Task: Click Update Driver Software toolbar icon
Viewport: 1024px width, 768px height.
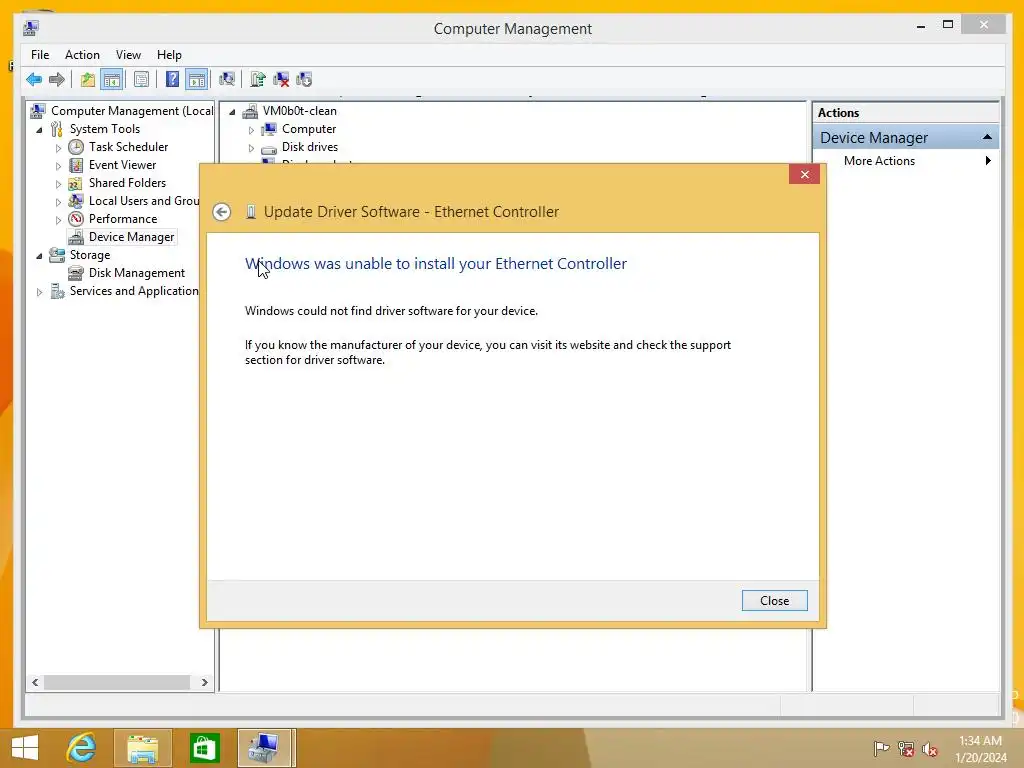Action: tap(257, 80)
